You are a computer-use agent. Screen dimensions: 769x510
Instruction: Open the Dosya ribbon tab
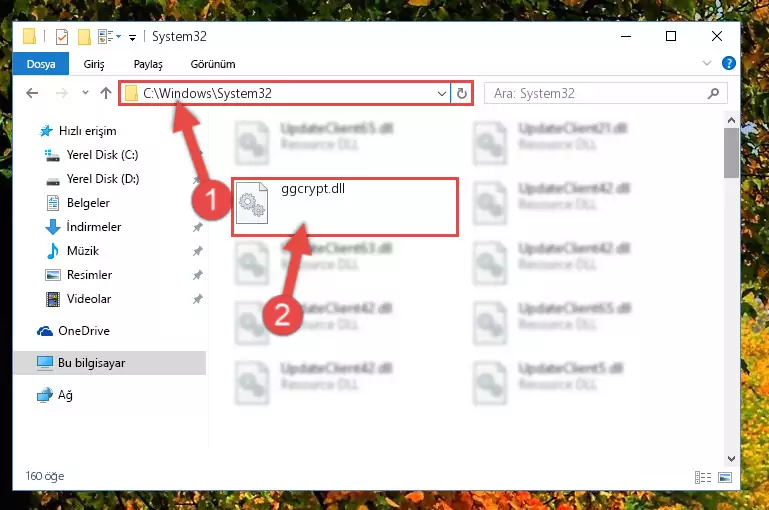[x=41, y=64]
